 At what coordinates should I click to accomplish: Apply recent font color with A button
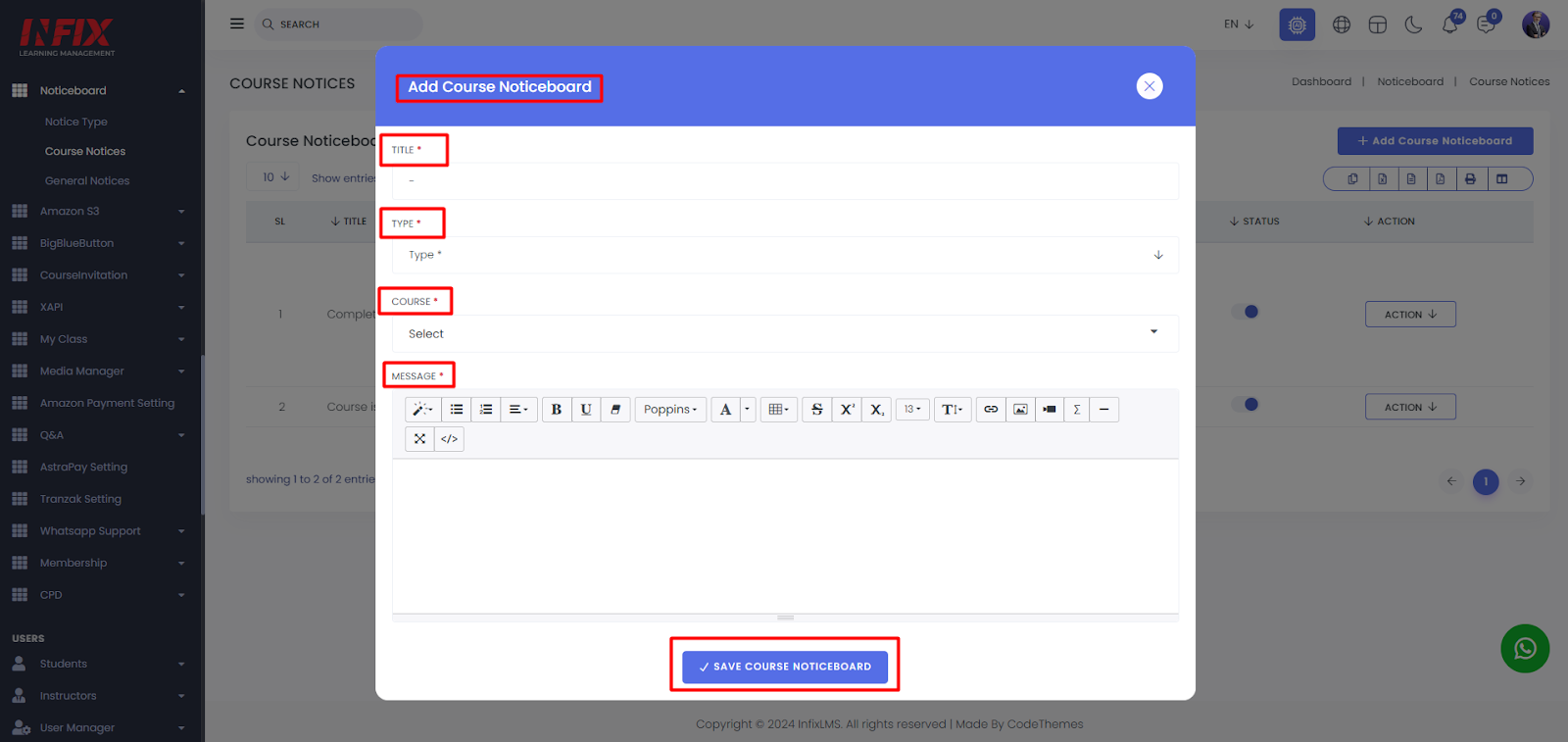tap(725, 410)
